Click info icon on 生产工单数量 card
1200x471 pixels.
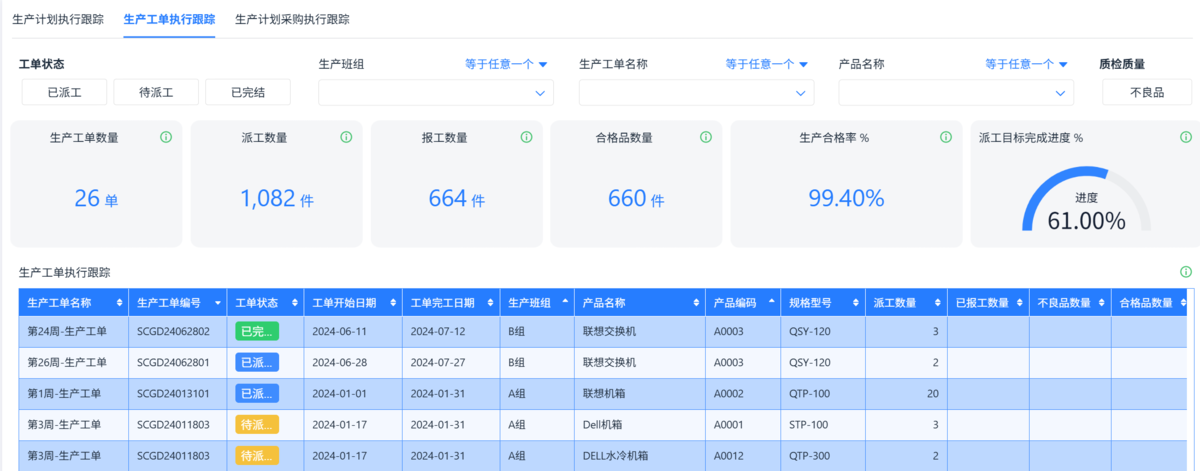166,137
